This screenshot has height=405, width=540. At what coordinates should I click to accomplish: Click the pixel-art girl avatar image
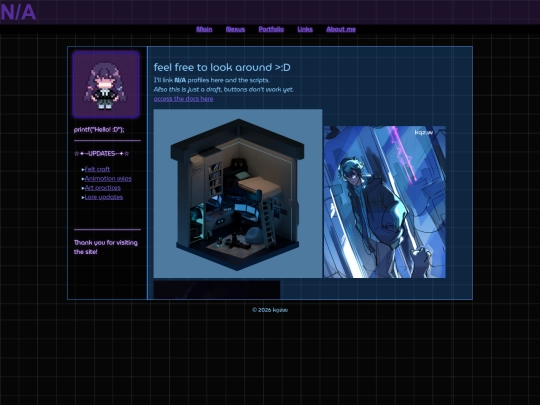(106, 85)
